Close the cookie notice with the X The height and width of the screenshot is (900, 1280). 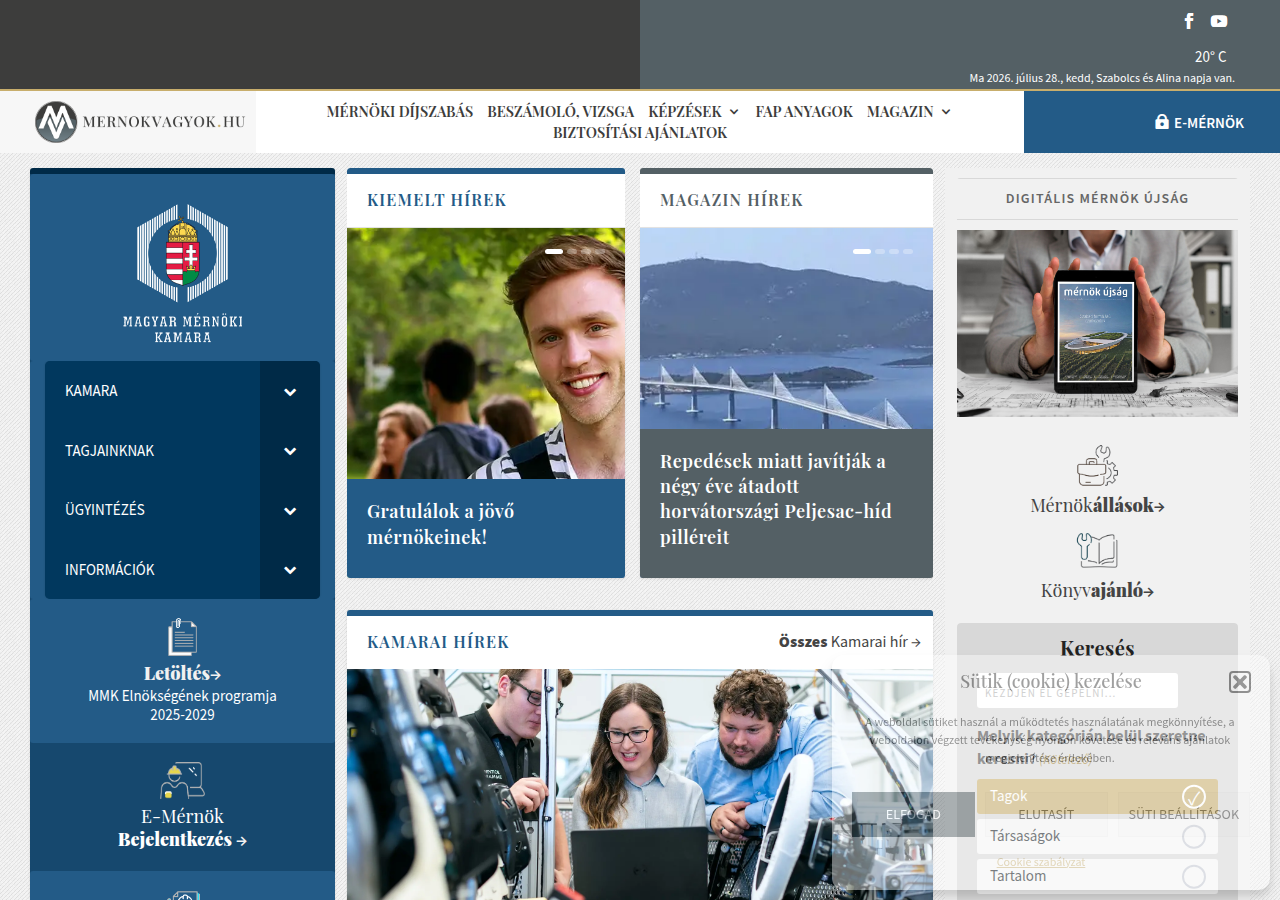[x=1240, y=682]
